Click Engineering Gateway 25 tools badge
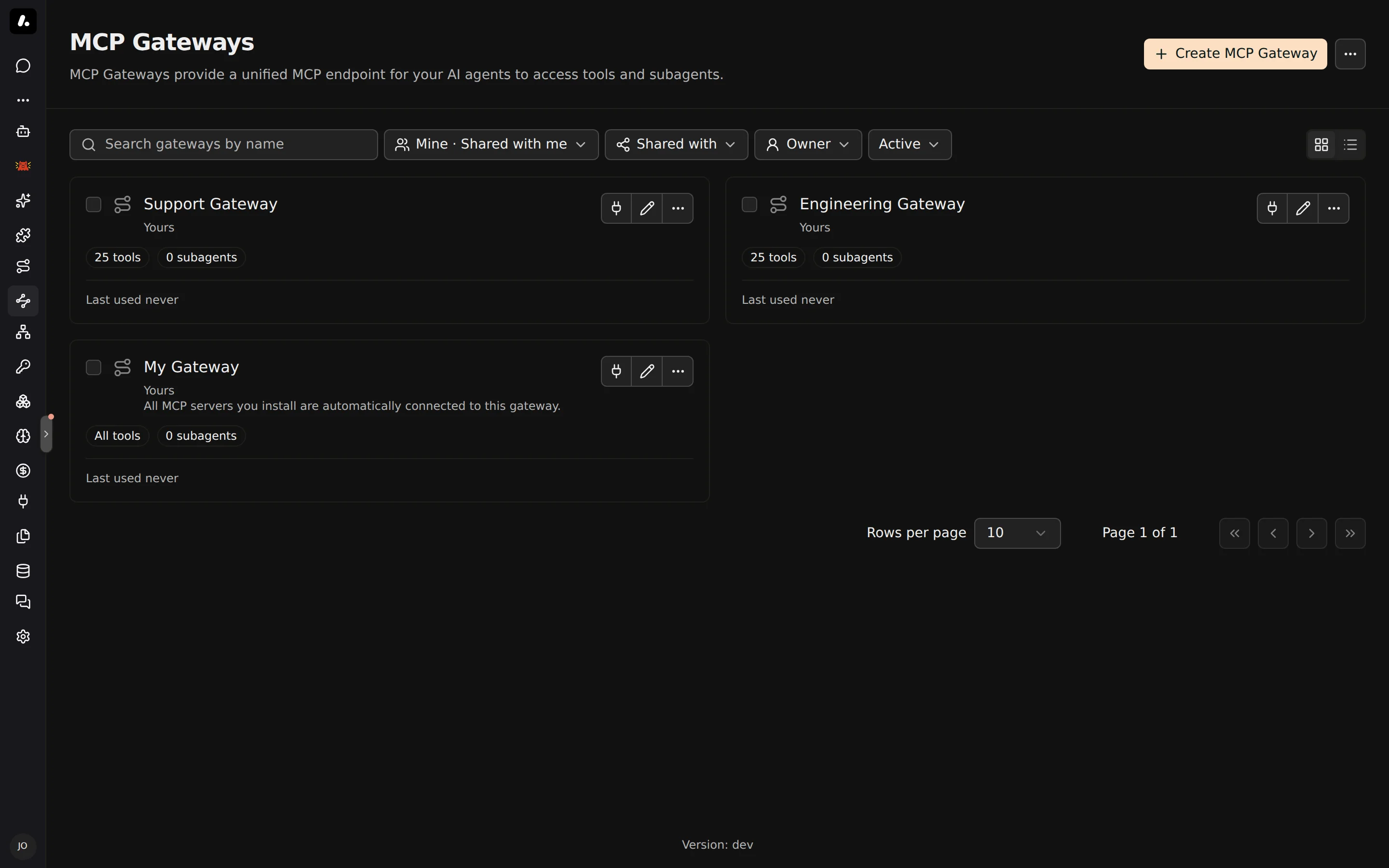The image size is (1389, 868). click(773, 257)
